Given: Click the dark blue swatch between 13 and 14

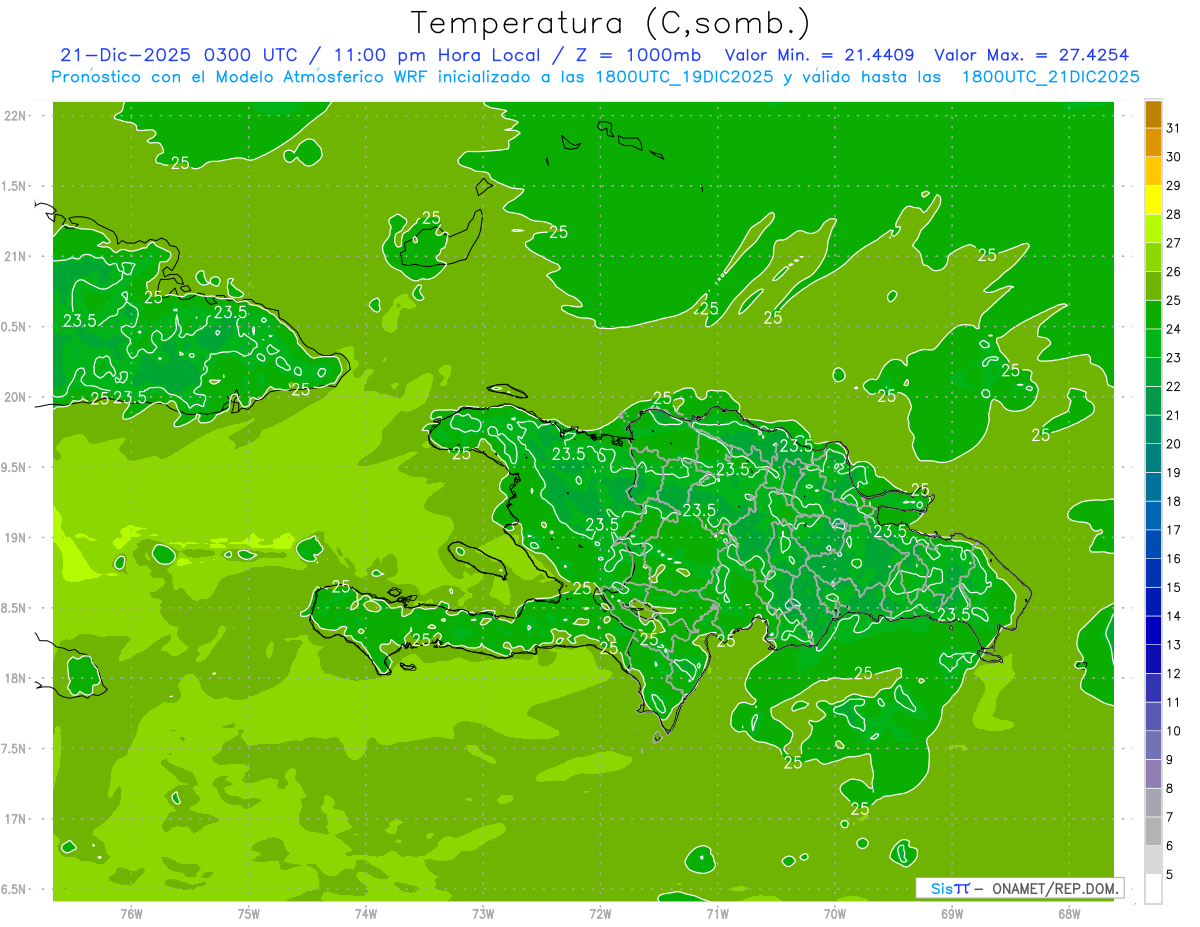Looking at the screenshot, I should [x=1153, y=631].
